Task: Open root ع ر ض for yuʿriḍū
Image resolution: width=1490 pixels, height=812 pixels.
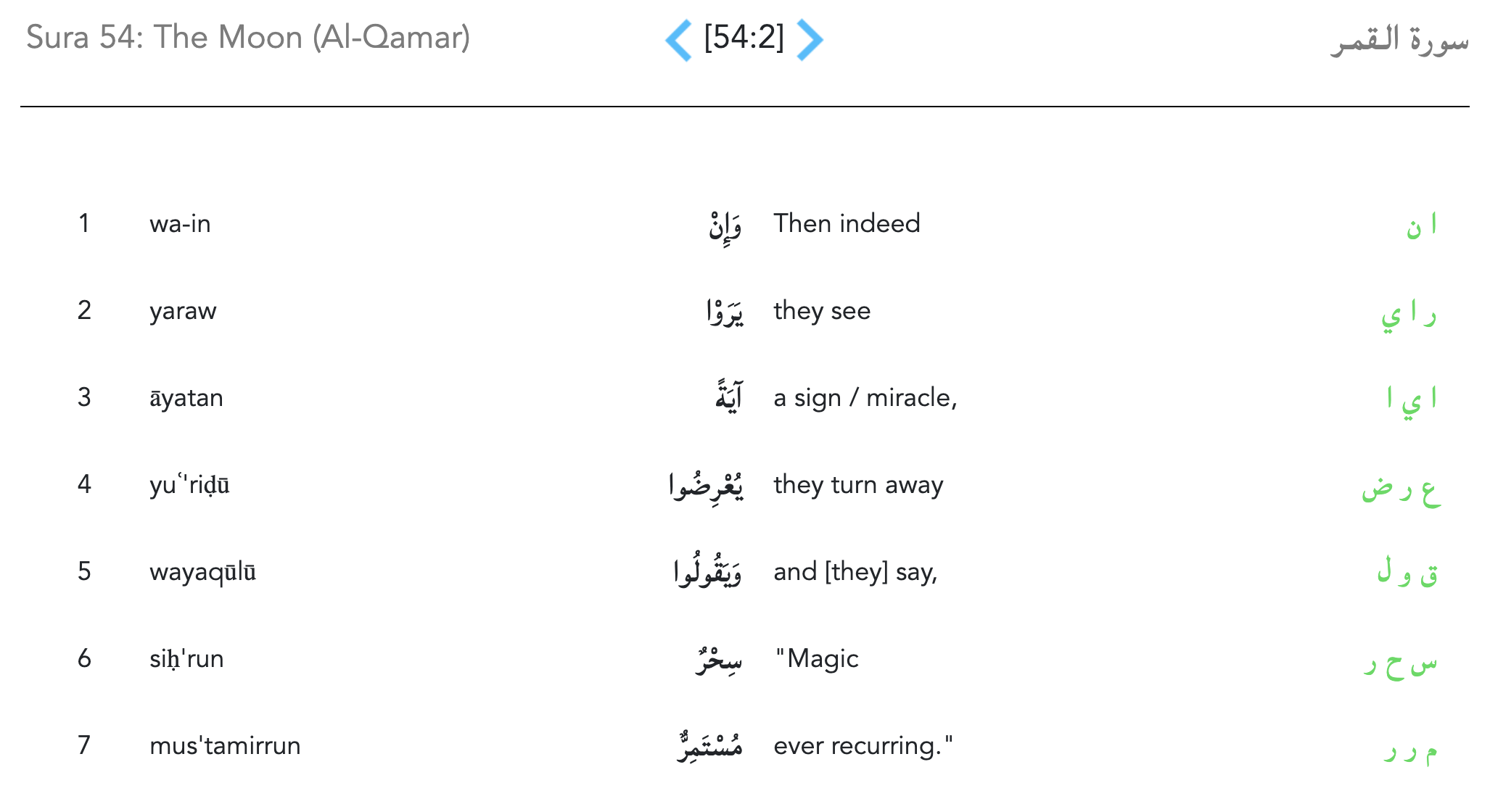Action: click(1401, 489)
